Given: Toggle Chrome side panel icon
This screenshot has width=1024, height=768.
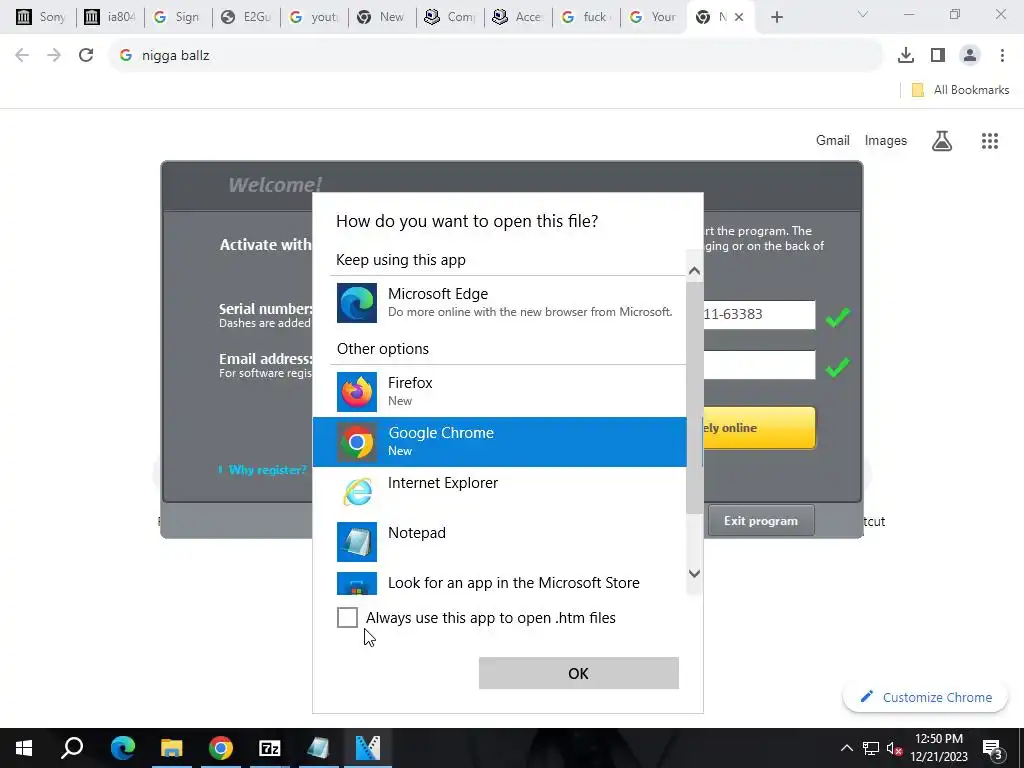Looking at the screenshot, I should click(938, 55).
